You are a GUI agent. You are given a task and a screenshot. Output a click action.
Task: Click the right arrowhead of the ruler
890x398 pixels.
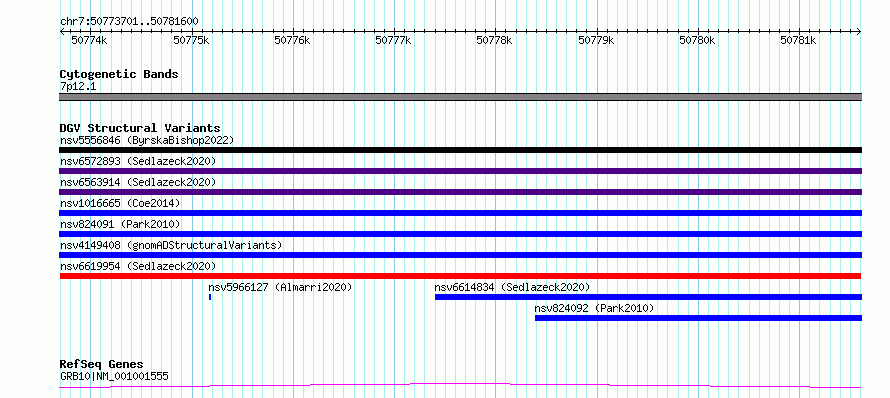click(x=859, y=32)
